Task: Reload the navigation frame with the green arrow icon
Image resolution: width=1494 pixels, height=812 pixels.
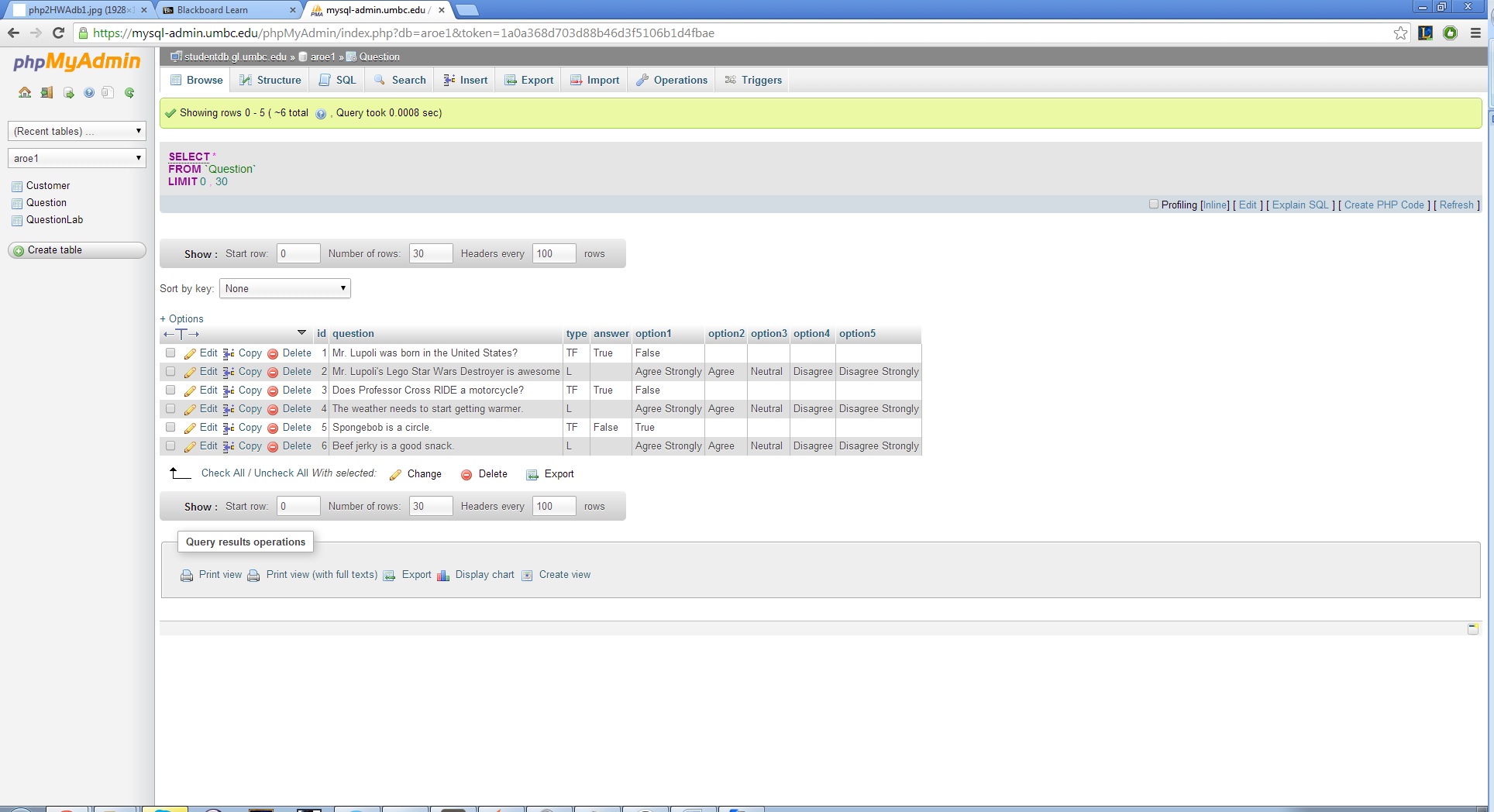Action: click(x=129, y=93)
